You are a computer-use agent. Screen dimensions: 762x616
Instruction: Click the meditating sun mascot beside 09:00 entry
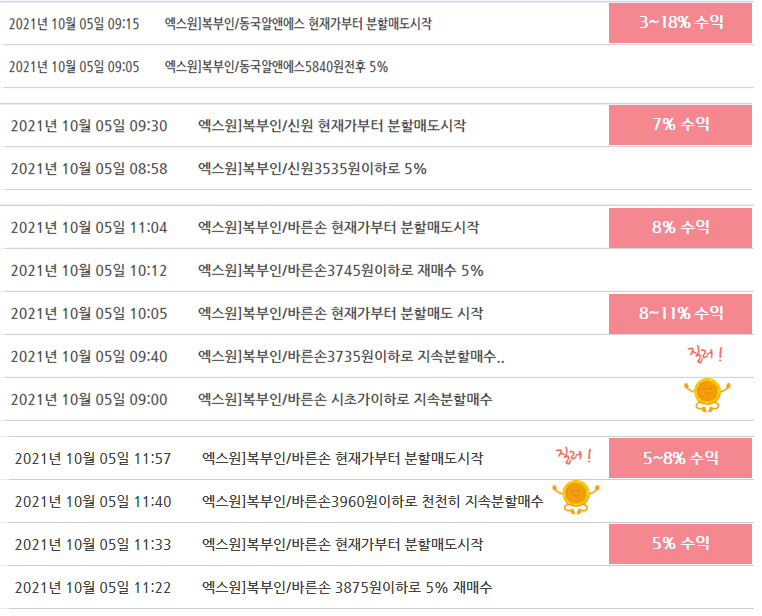click(x=707, y=395)
